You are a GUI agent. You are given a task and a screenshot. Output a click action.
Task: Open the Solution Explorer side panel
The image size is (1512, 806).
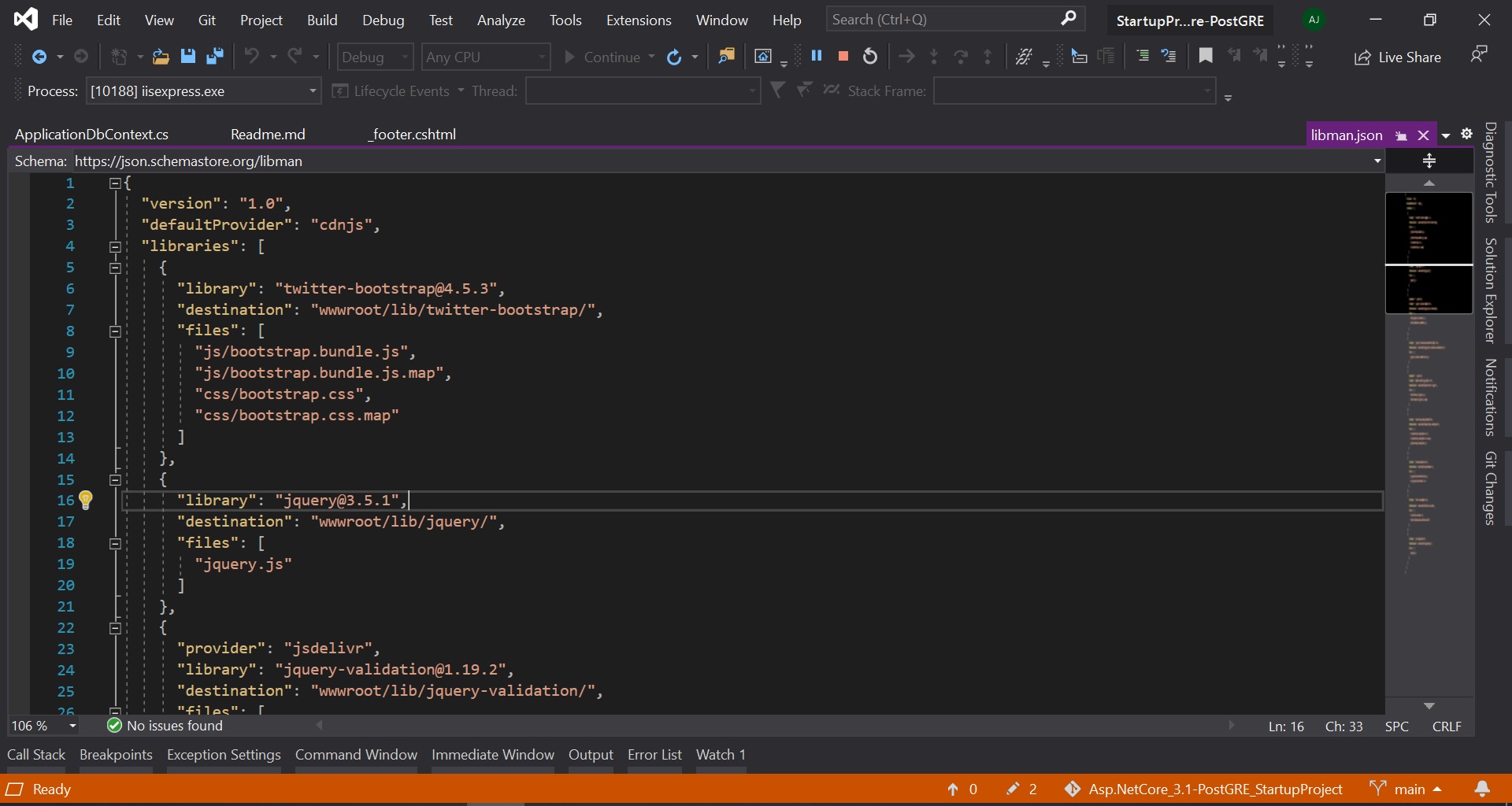(1491, 290)
